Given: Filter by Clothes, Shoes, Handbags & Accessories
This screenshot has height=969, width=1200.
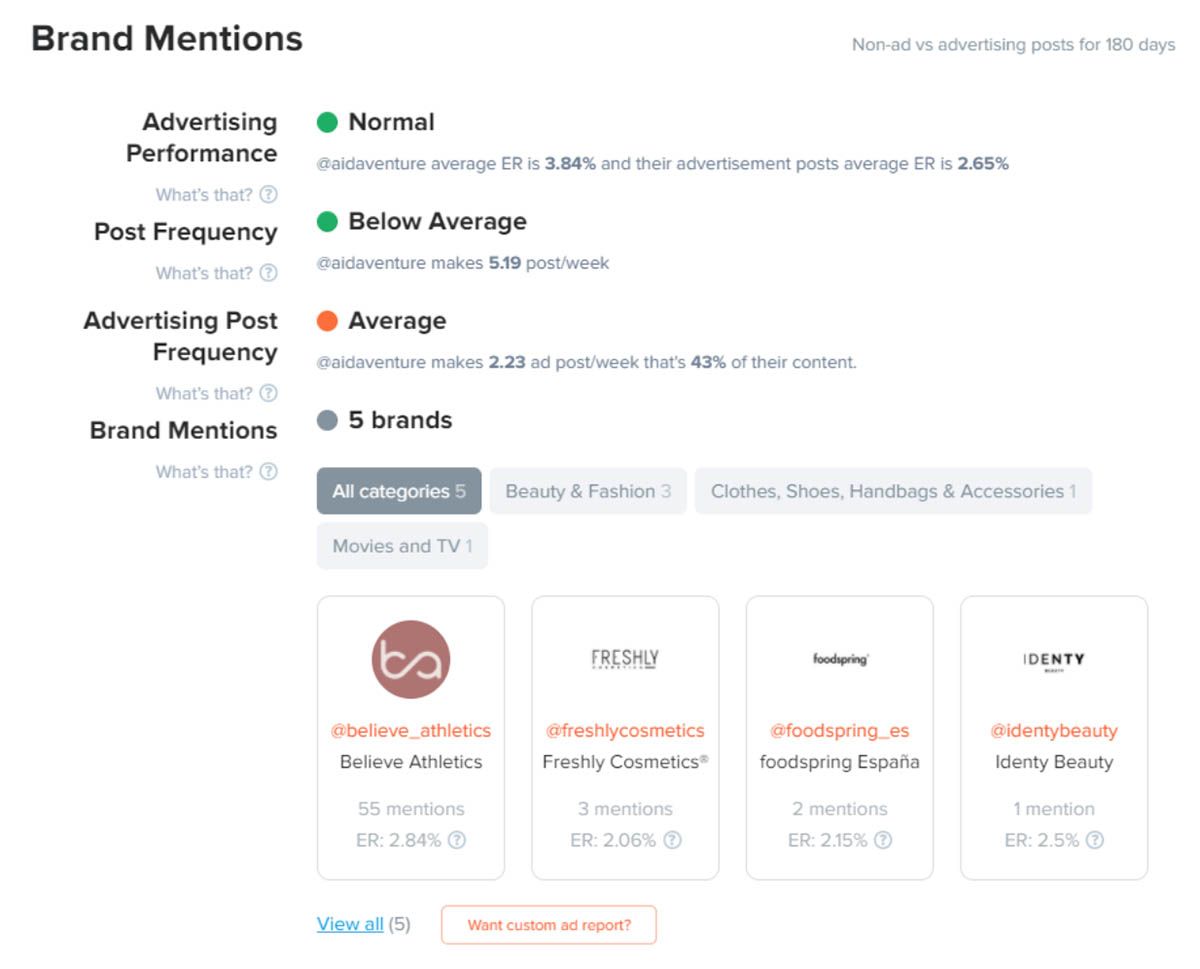Looking at the screenshot, I should [x=893, y=492].
